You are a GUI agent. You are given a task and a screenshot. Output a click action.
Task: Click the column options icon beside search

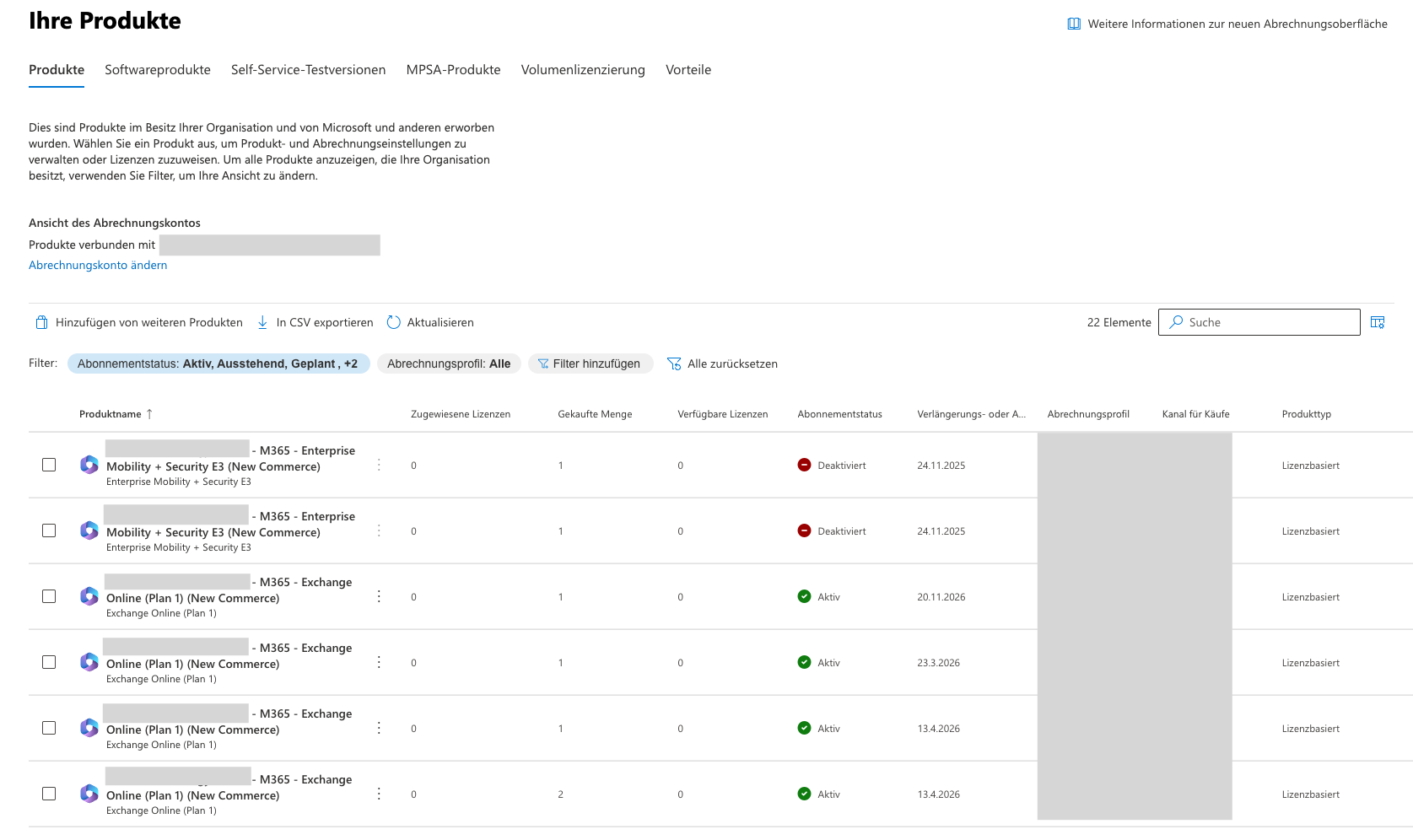click(x=1378, y=322)
